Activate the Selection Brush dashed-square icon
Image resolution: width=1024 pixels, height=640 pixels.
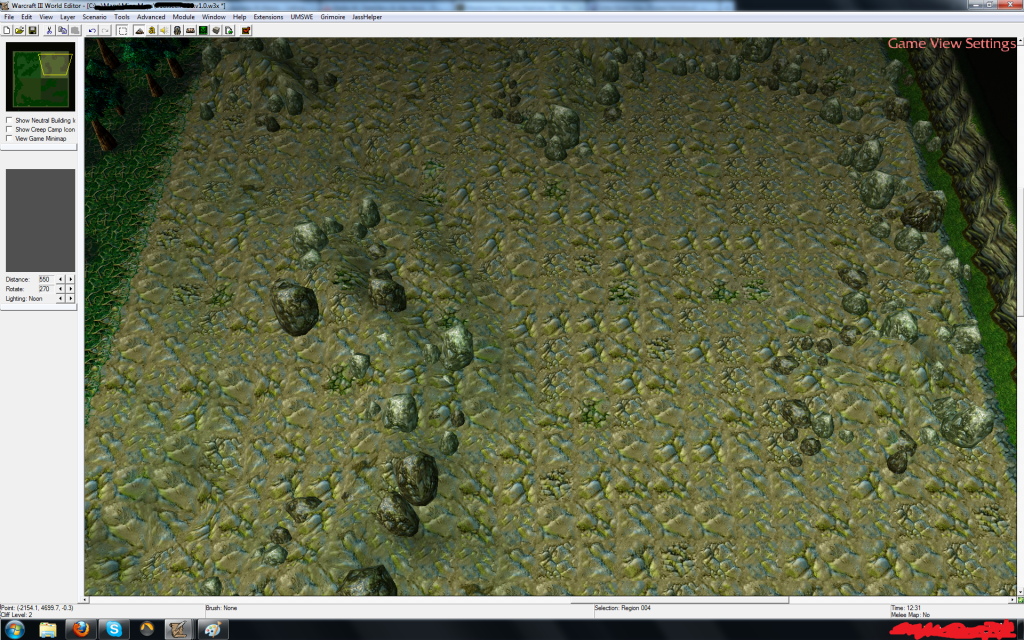point(122,30)
